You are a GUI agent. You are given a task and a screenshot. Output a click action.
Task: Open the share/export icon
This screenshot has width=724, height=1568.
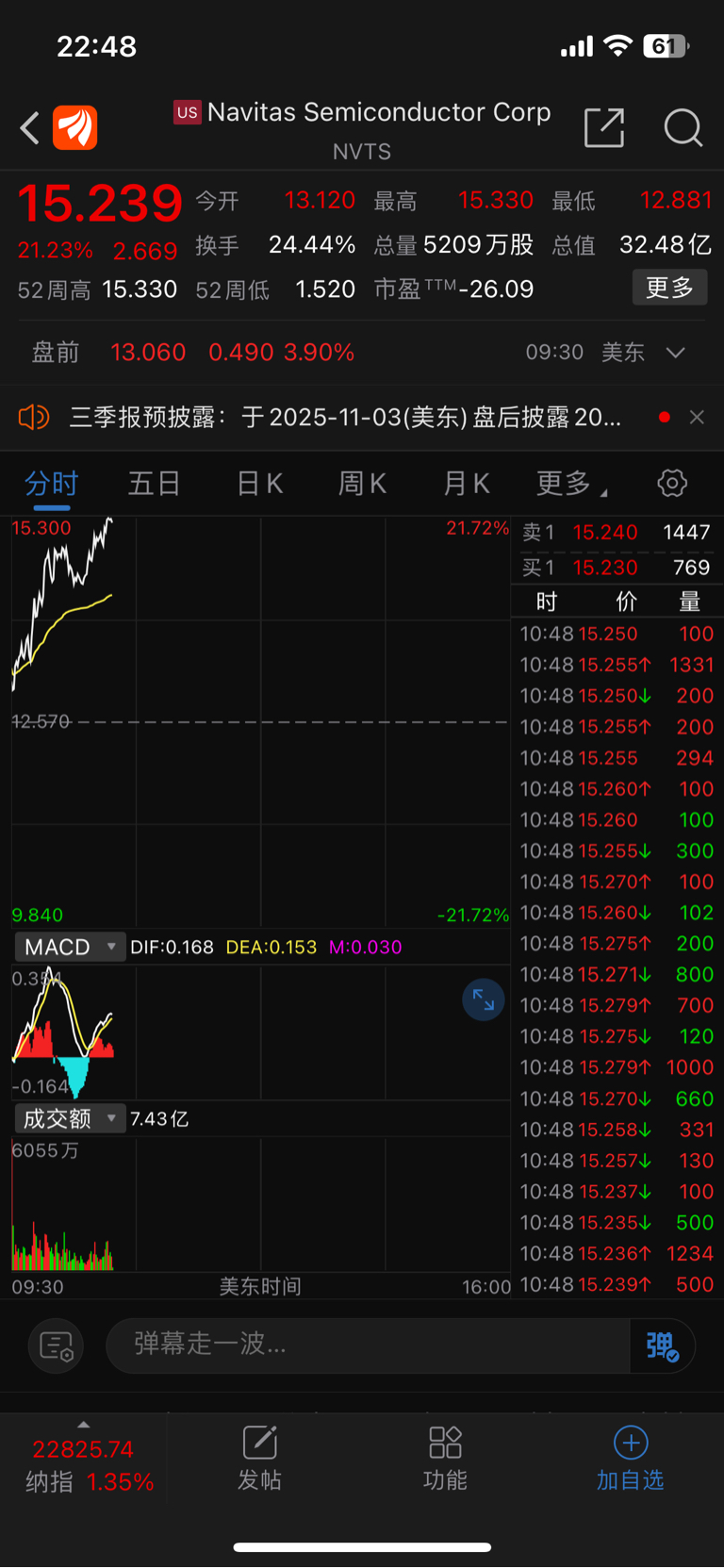604,127
